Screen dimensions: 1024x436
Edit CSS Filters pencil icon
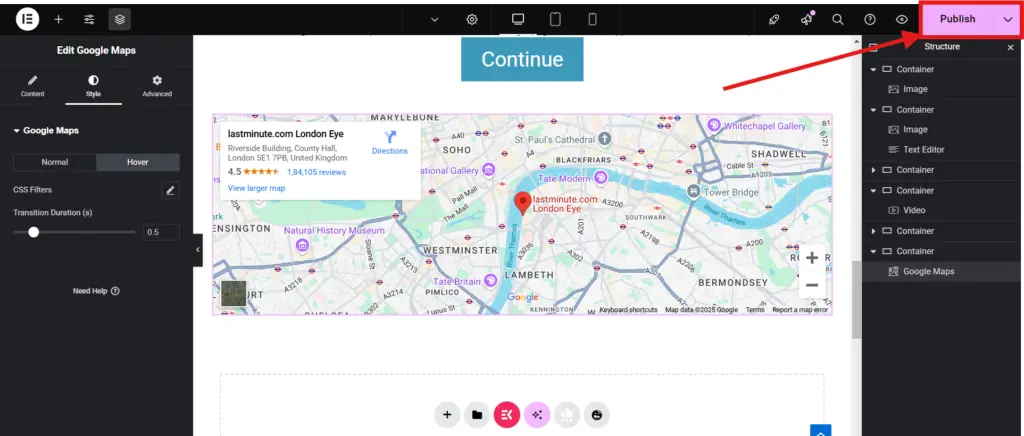170,190
